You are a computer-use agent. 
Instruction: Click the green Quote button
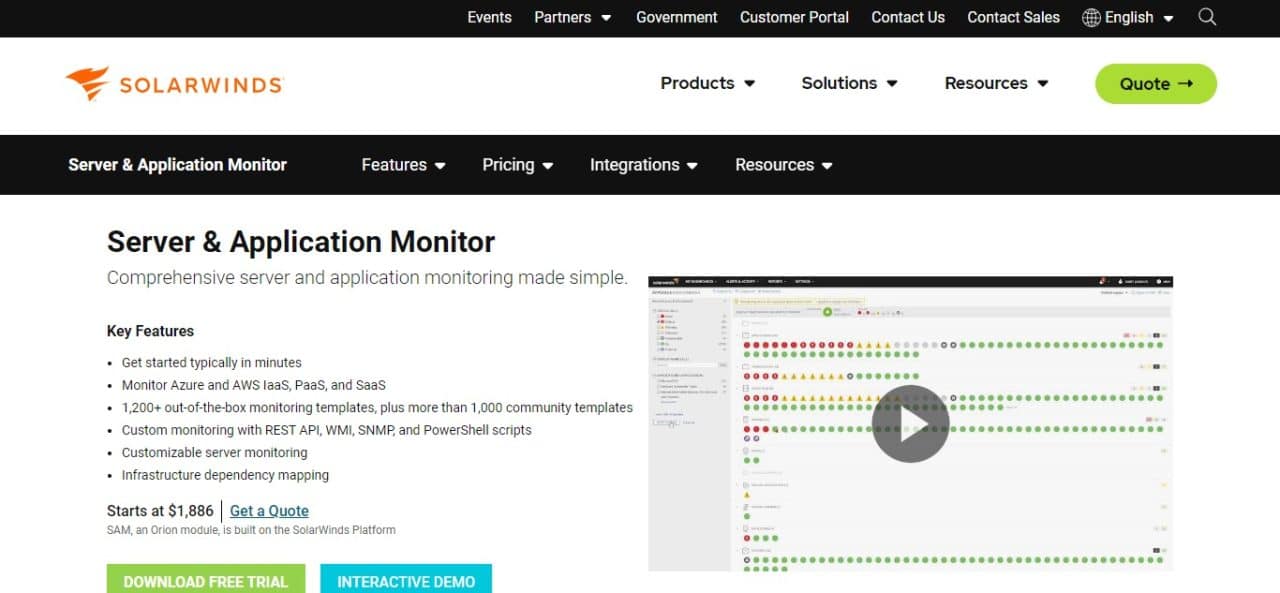pyautogui.click(x=1156, y=84)
